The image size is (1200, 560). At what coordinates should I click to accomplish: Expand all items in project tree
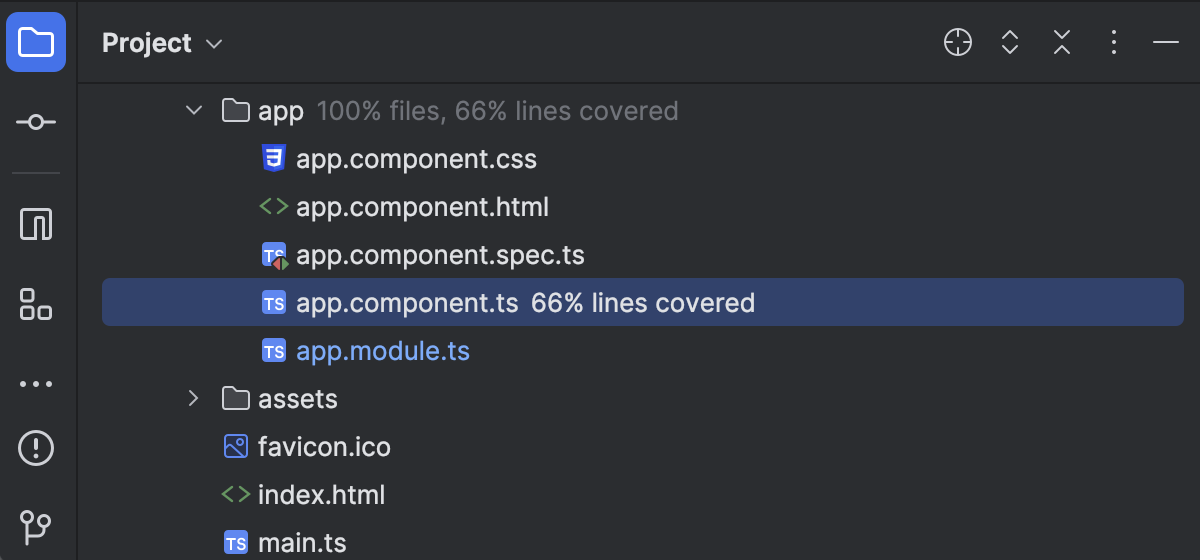pyautogui.click(x=1010, y=43)
